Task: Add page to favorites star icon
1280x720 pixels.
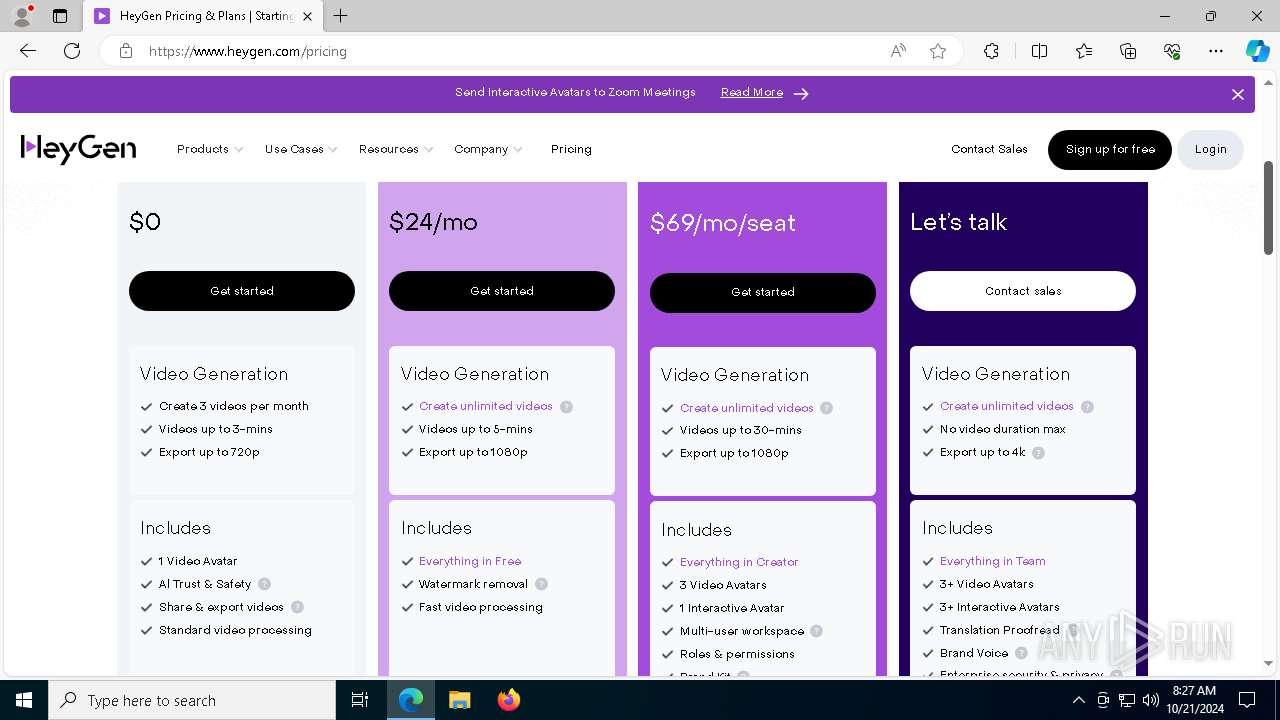Action: [x=938, y=51]
